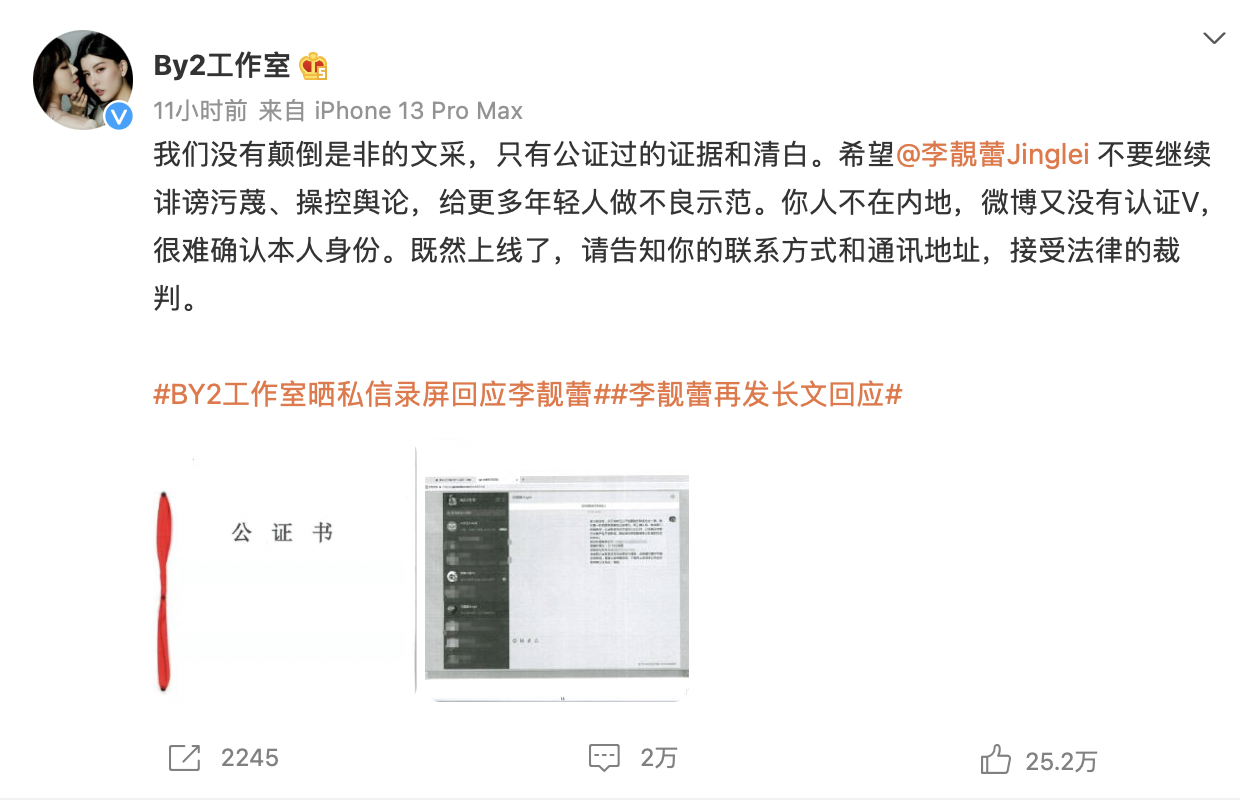Open the By2工作室 username link
The height and width of the screenshot is (800, 1240).
pyautogui.click(x=221, y=66)
